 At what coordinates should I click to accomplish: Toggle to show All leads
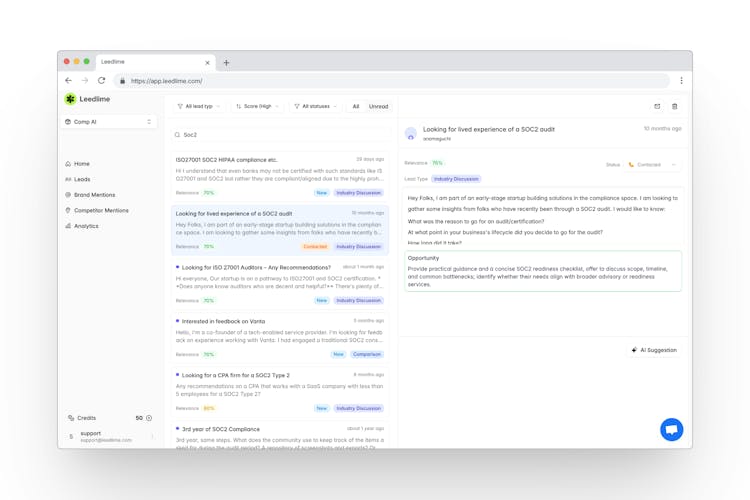[355, 106]
